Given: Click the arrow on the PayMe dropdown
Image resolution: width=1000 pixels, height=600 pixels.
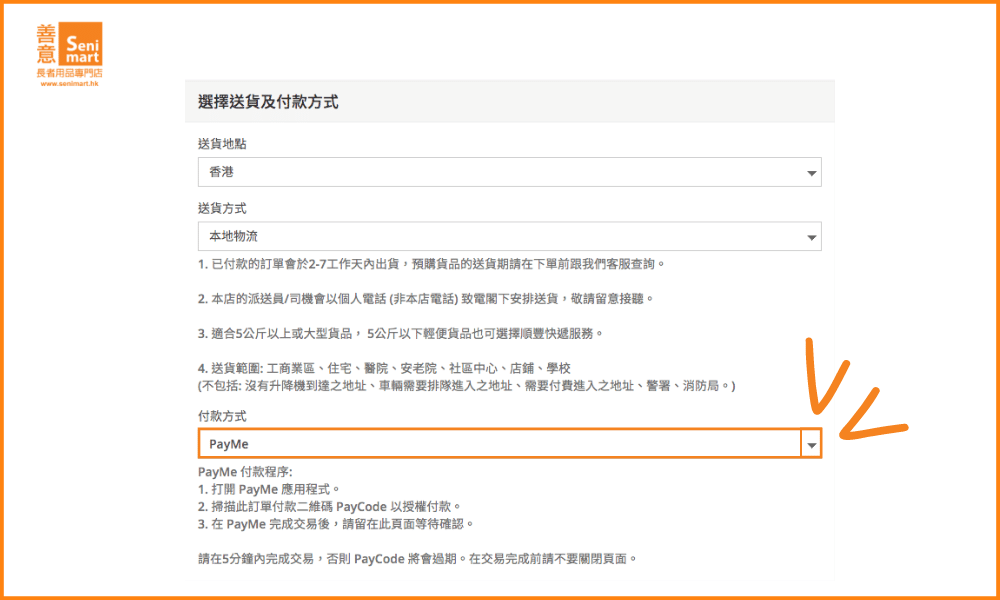Looking at the screenshot, I should tap(812, 445).
